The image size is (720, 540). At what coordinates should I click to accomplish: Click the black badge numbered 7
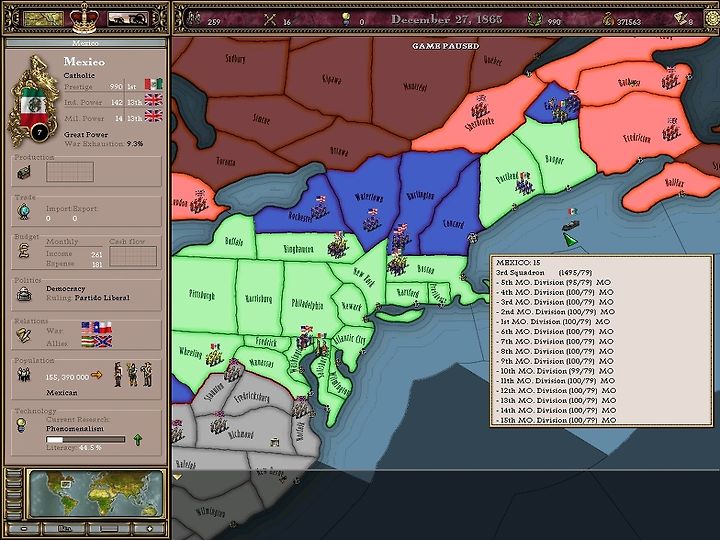tap(39, 133)
